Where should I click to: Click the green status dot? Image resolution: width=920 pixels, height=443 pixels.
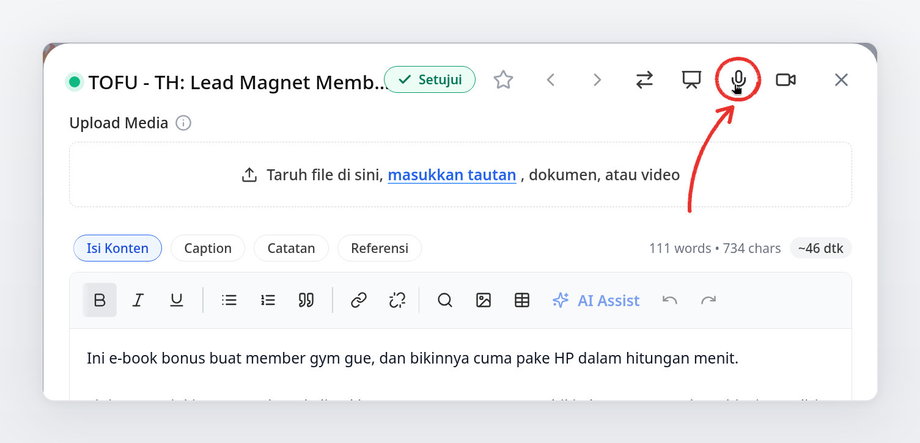75,82
